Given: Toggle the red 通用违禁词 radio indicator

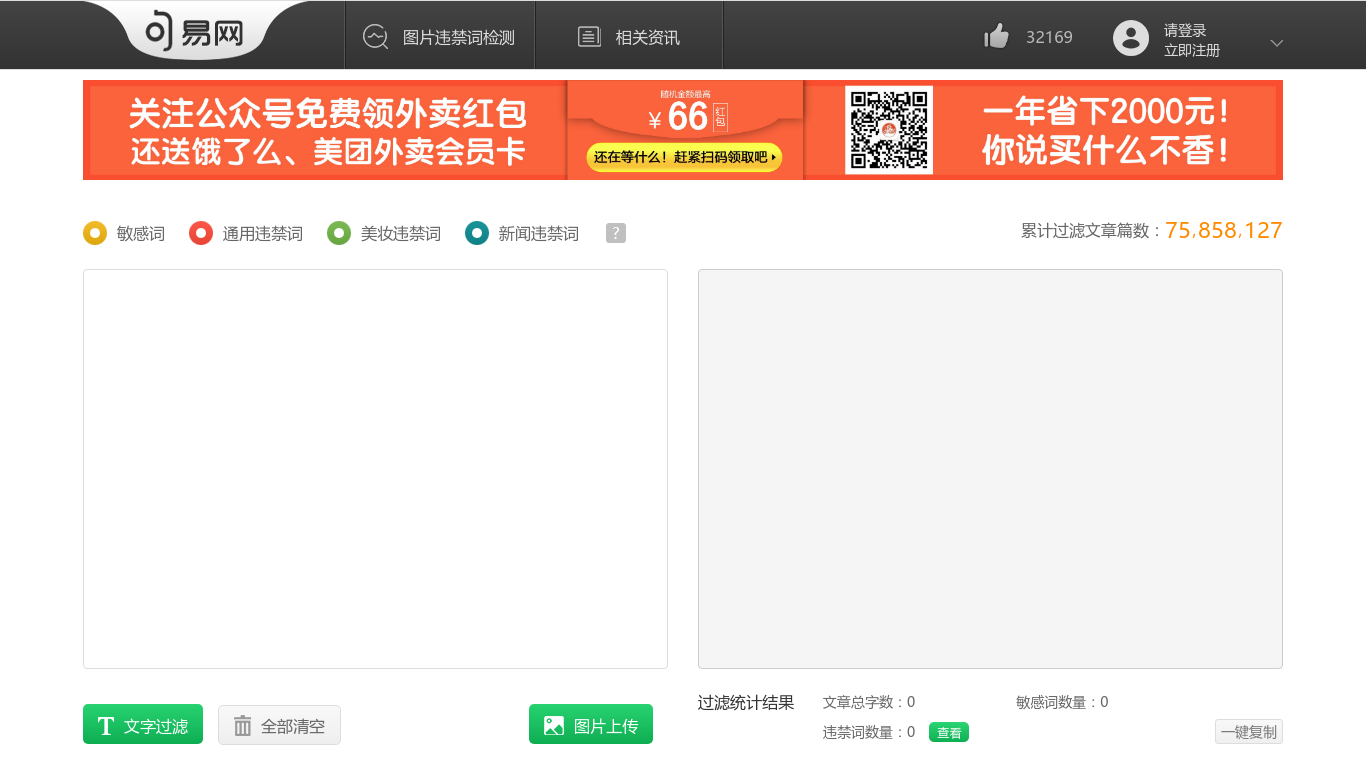Looking at the screenshot, I should coord(201,233).
